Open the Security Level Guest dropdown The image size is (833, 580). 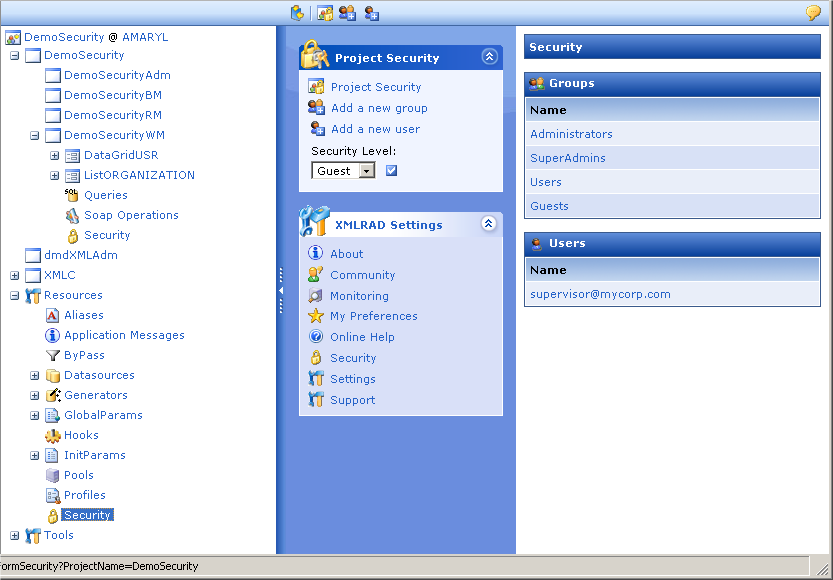367,171
